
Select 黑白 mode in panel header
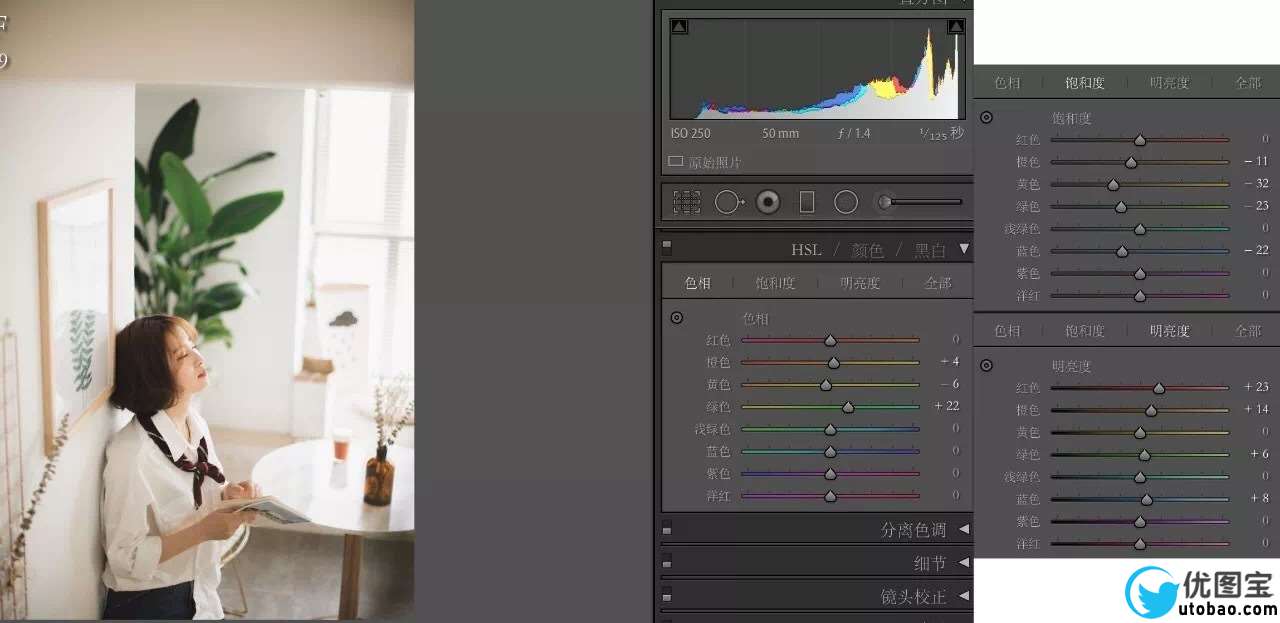930,250
